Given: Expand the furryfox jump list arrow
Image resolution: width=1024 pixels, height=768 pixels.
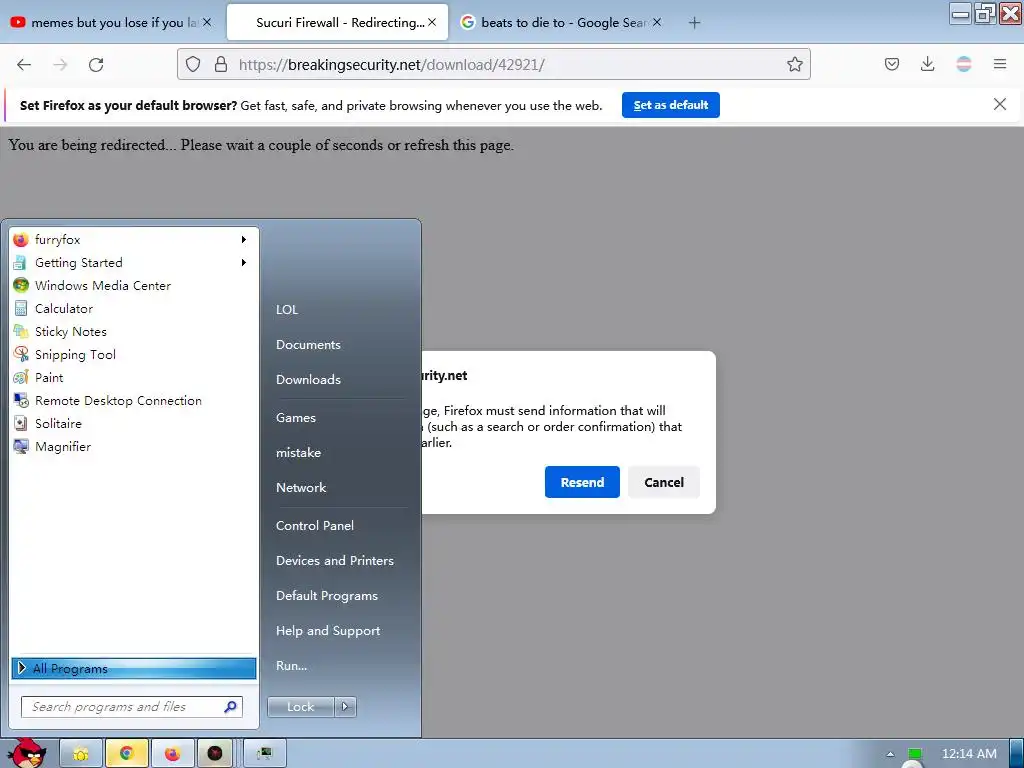Looking at the screenshot, I should pyautogui.click(x=244, y=240).
